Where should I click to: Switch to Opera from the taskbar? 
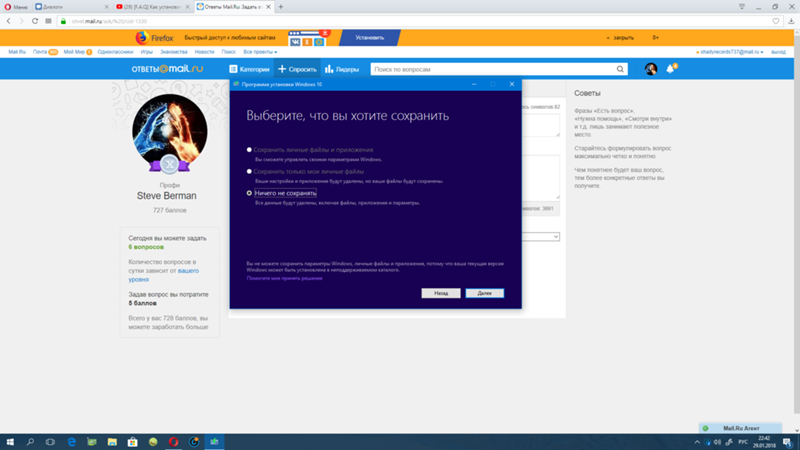pyautogui.click(x=173, y=442)
